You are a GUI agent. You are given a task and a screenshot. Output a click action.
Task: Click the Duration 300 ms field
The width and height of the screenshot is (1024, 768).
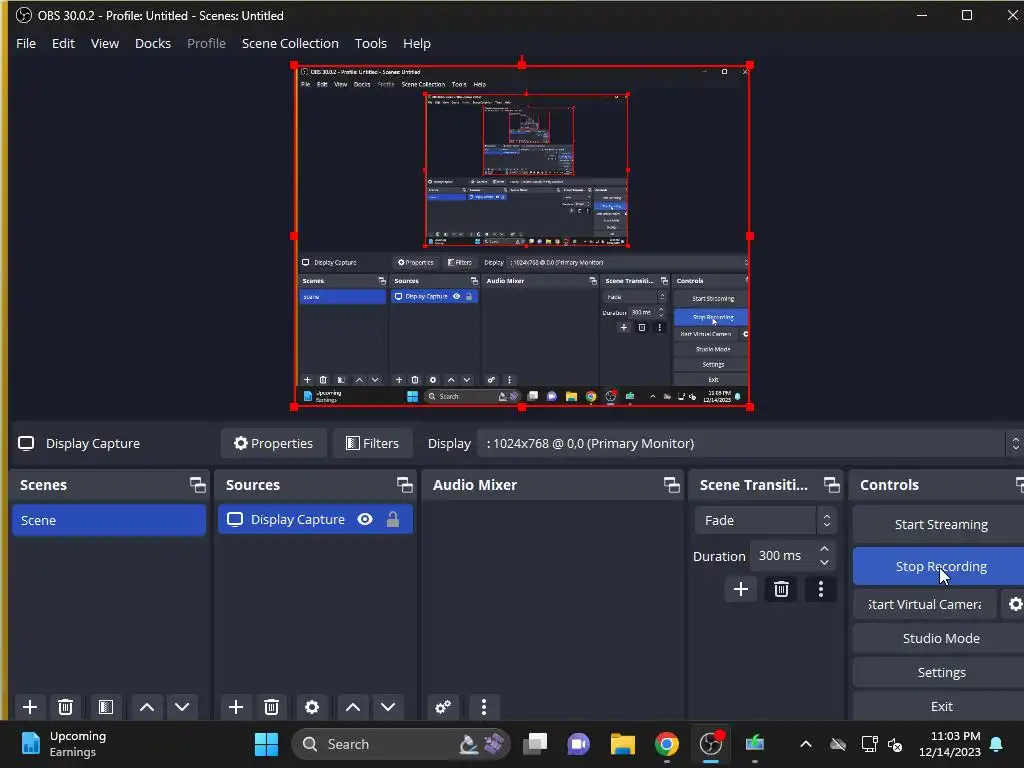(x=782, y=556)
